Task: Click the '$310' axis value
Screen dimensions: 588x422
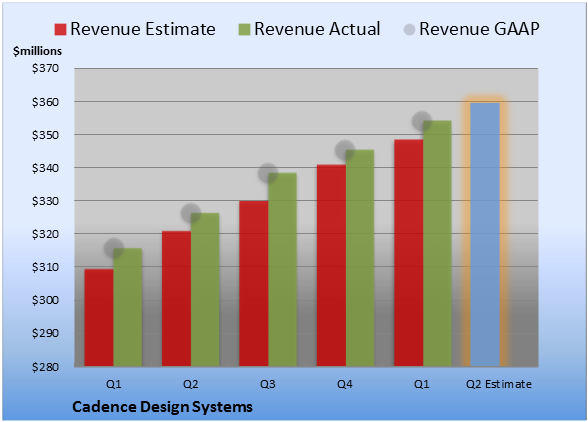Action: click(45, 267)
